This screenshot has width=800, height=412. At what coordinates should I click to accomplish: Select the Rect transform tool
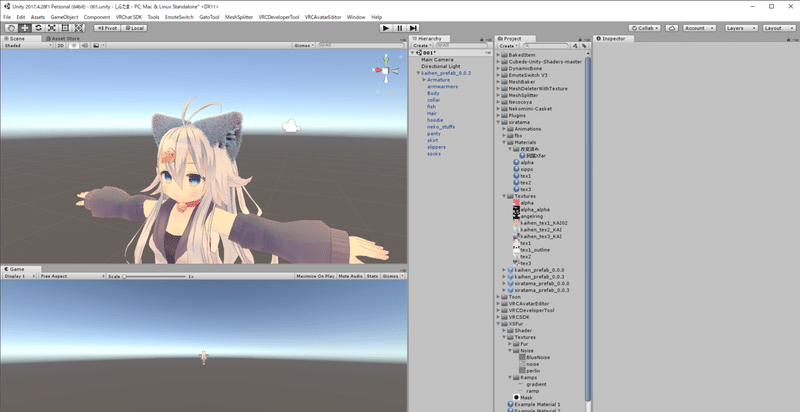coord(65,28)
